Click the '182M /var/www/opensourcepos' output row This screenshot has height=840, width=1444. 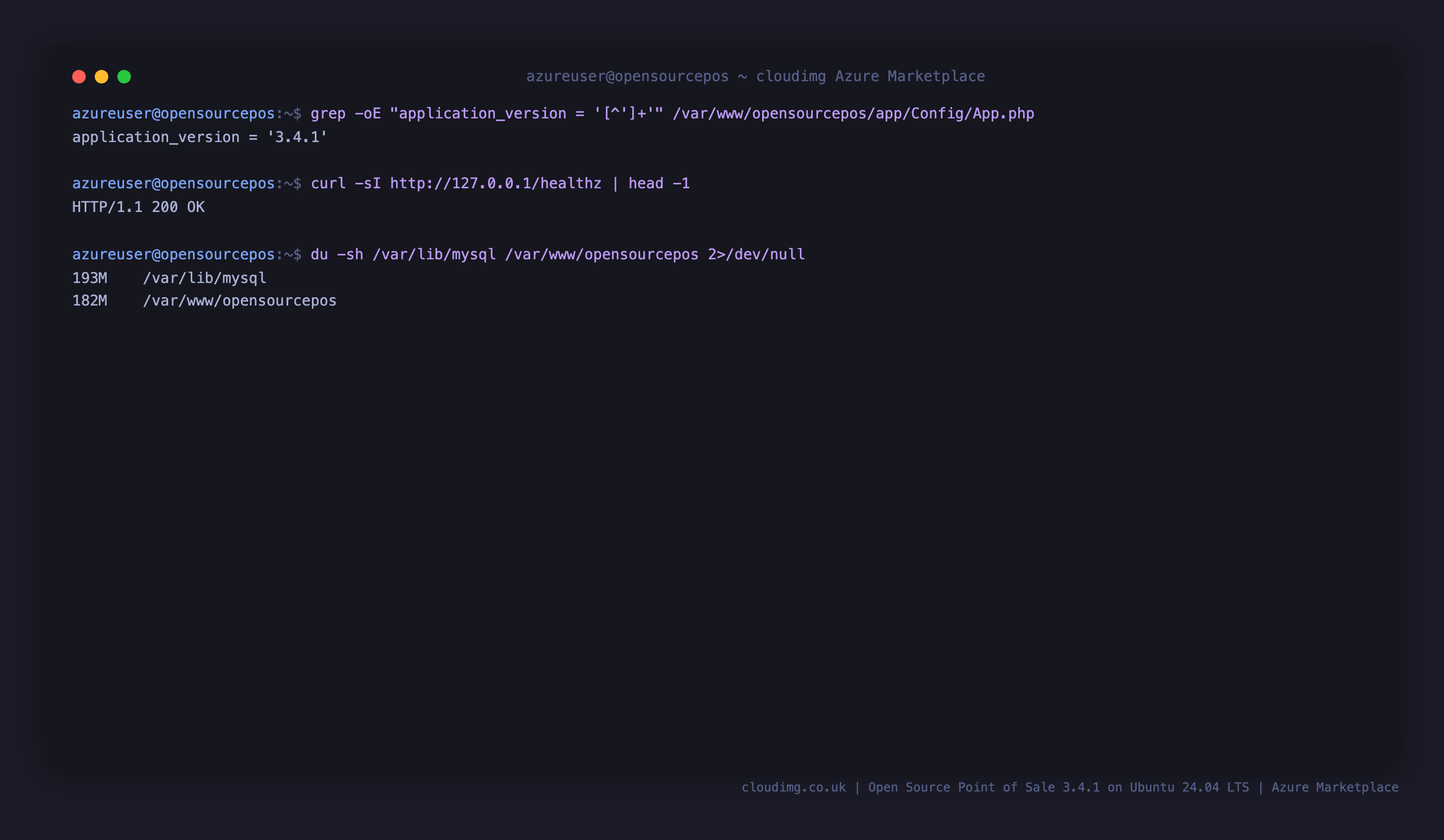pos(205,300)
